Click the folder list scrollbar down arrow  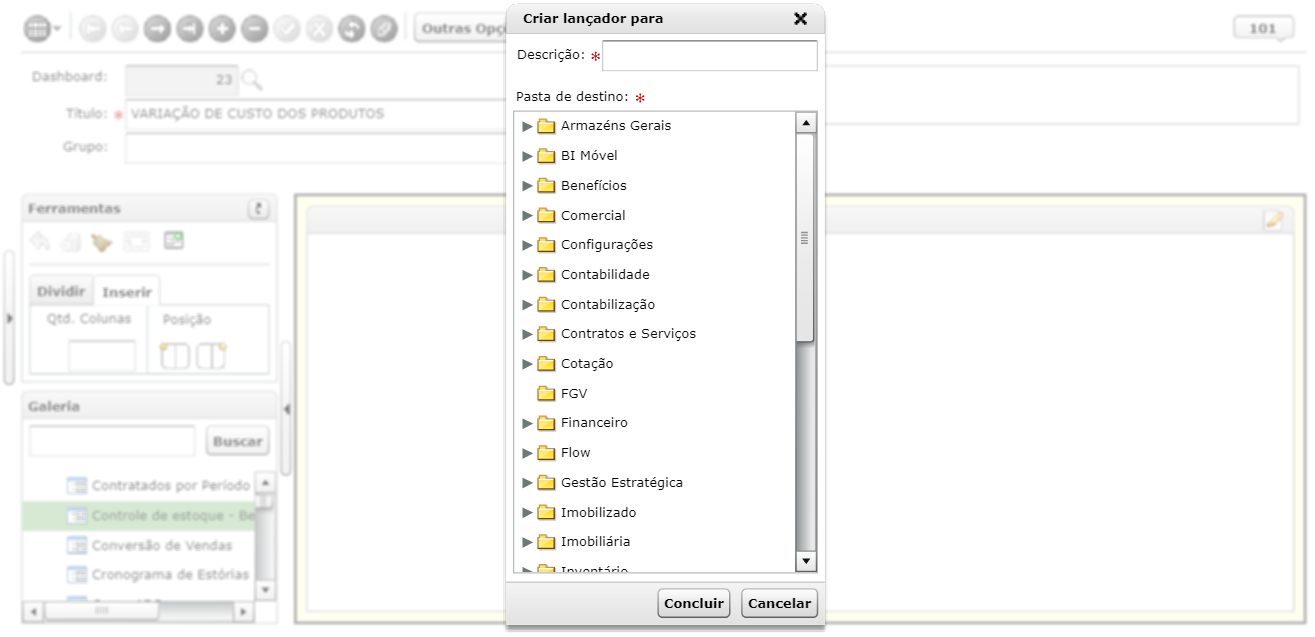pos(806,562)
